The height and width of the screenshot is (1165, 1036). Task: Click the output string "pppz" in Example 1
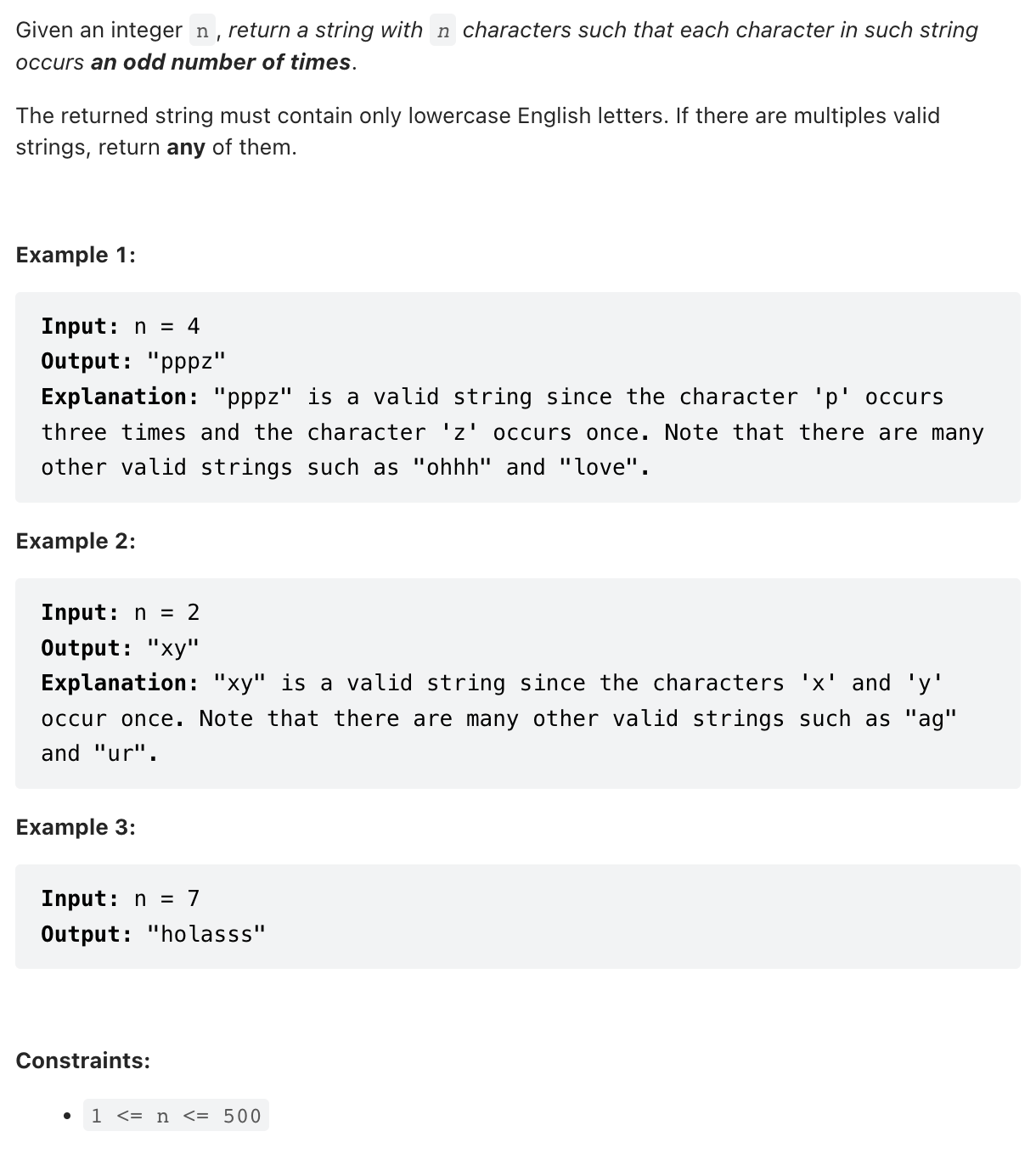186,362
